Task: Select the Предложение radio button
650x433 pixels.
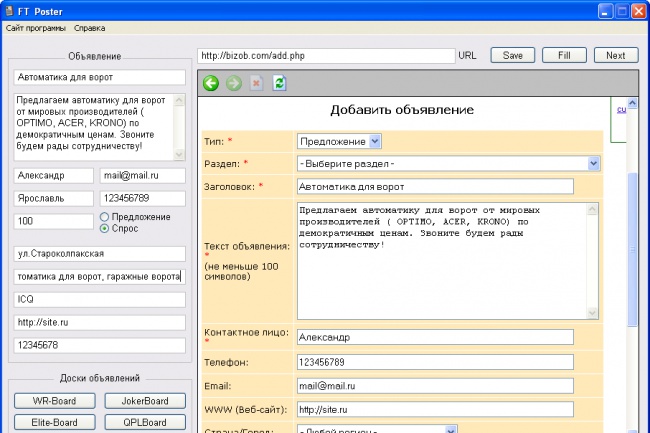Action: click(x=105, y=217)
